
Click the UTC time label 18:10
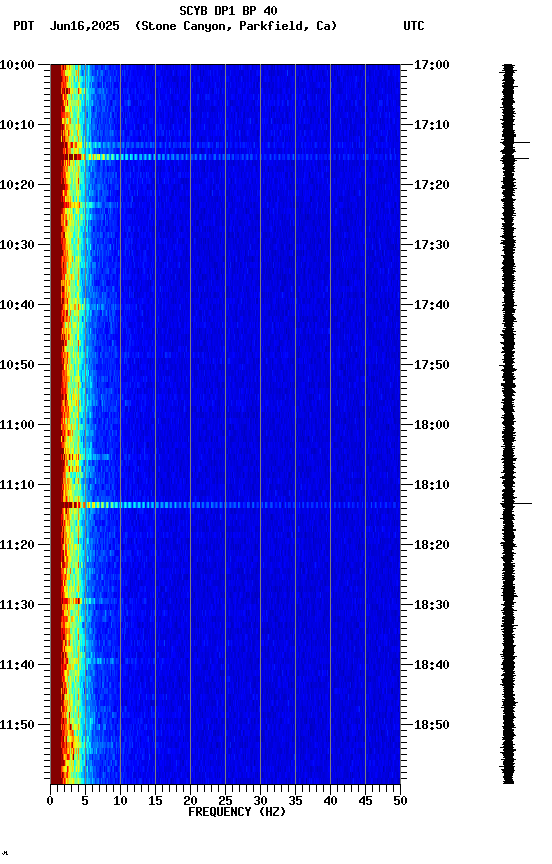432,485
